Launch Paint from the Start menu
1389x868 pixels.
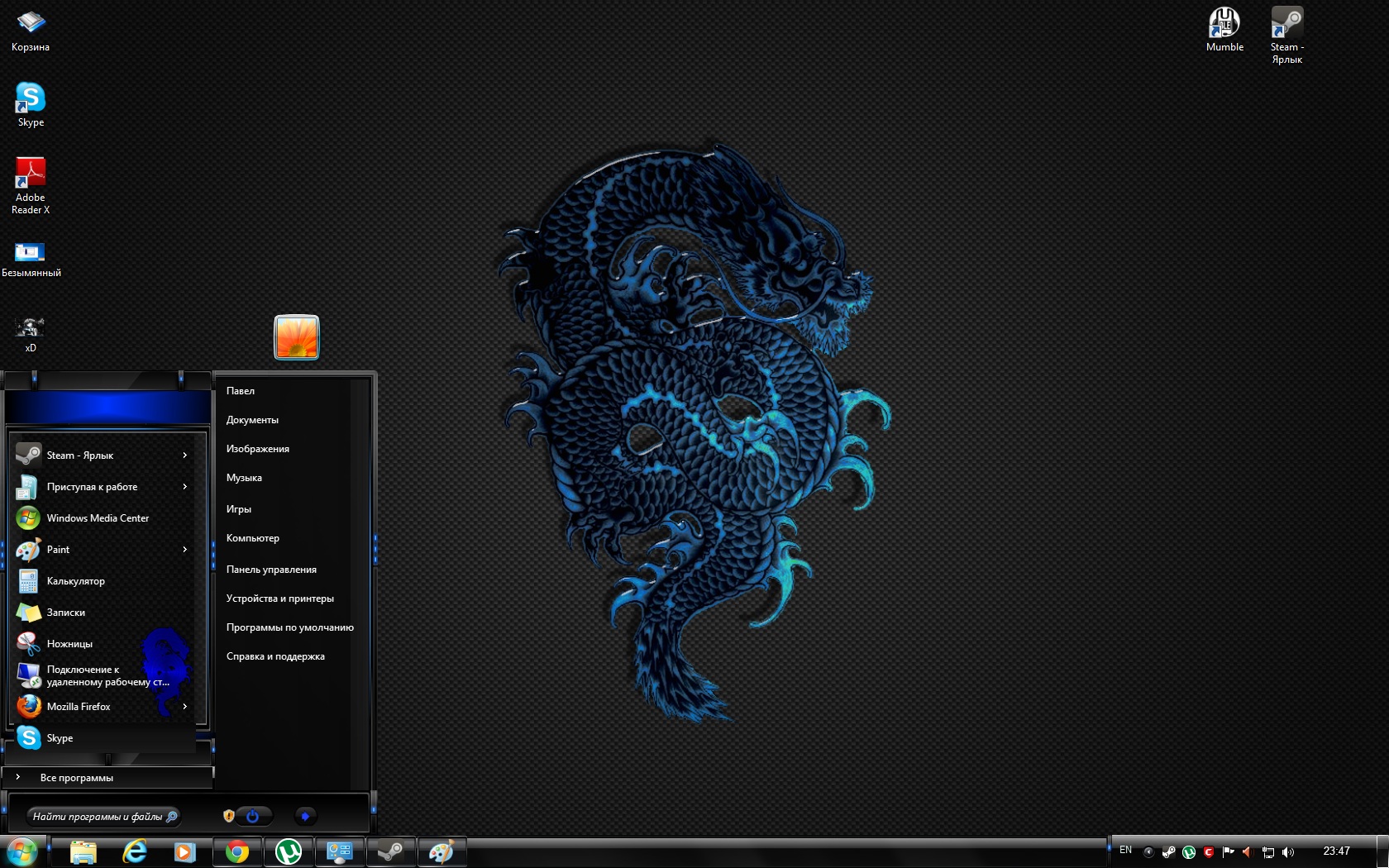click(104, 550)
